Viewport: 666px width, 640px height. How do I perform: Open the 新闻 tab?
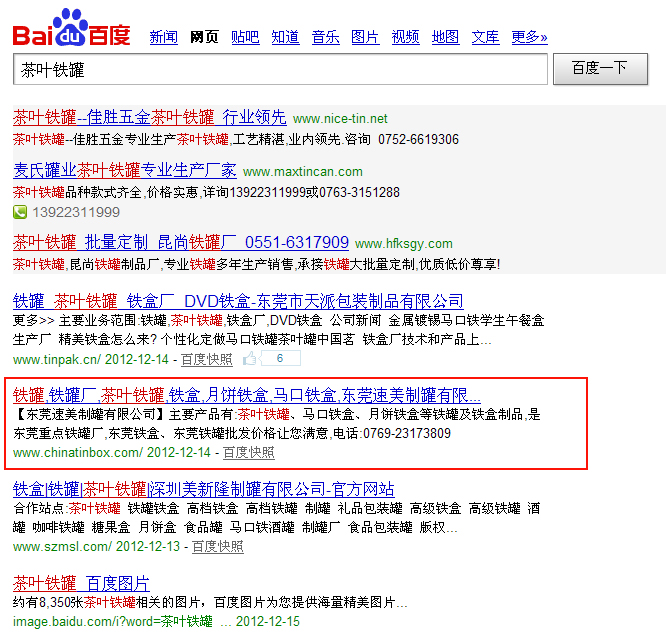coord(163,37)
